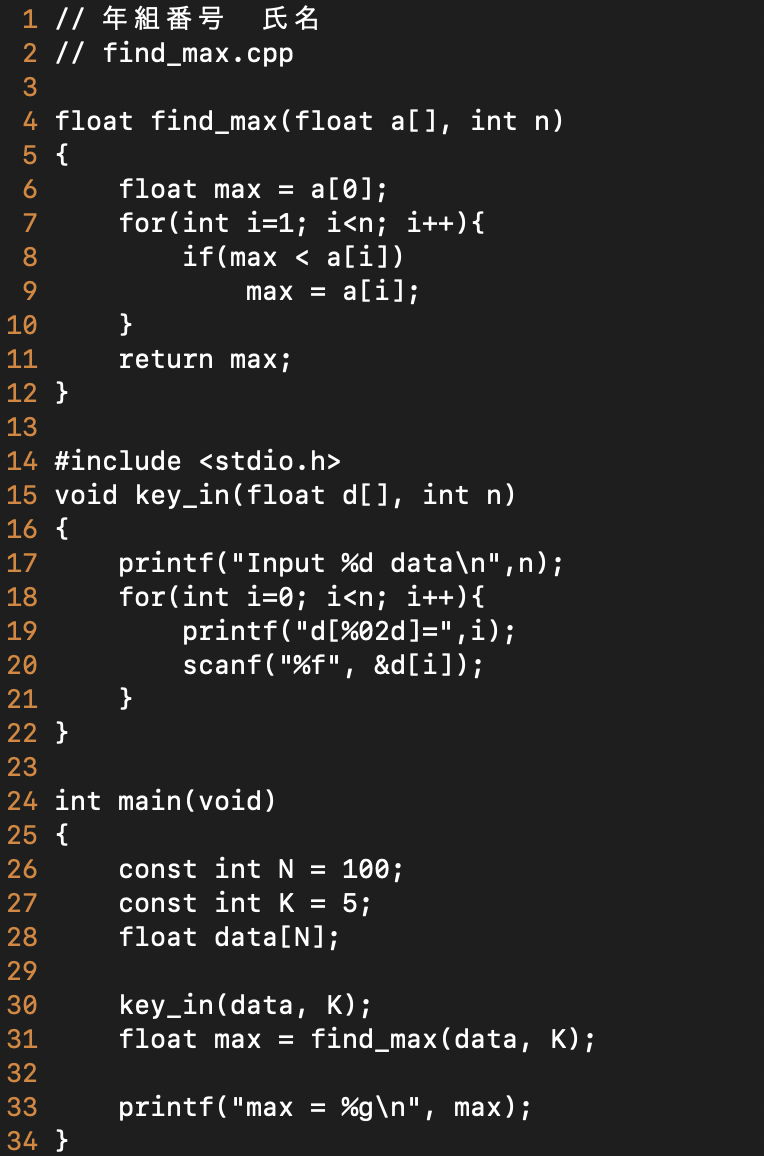Click the #include <stdio.h> line
764x1156 pixels.
coord(198,462)
